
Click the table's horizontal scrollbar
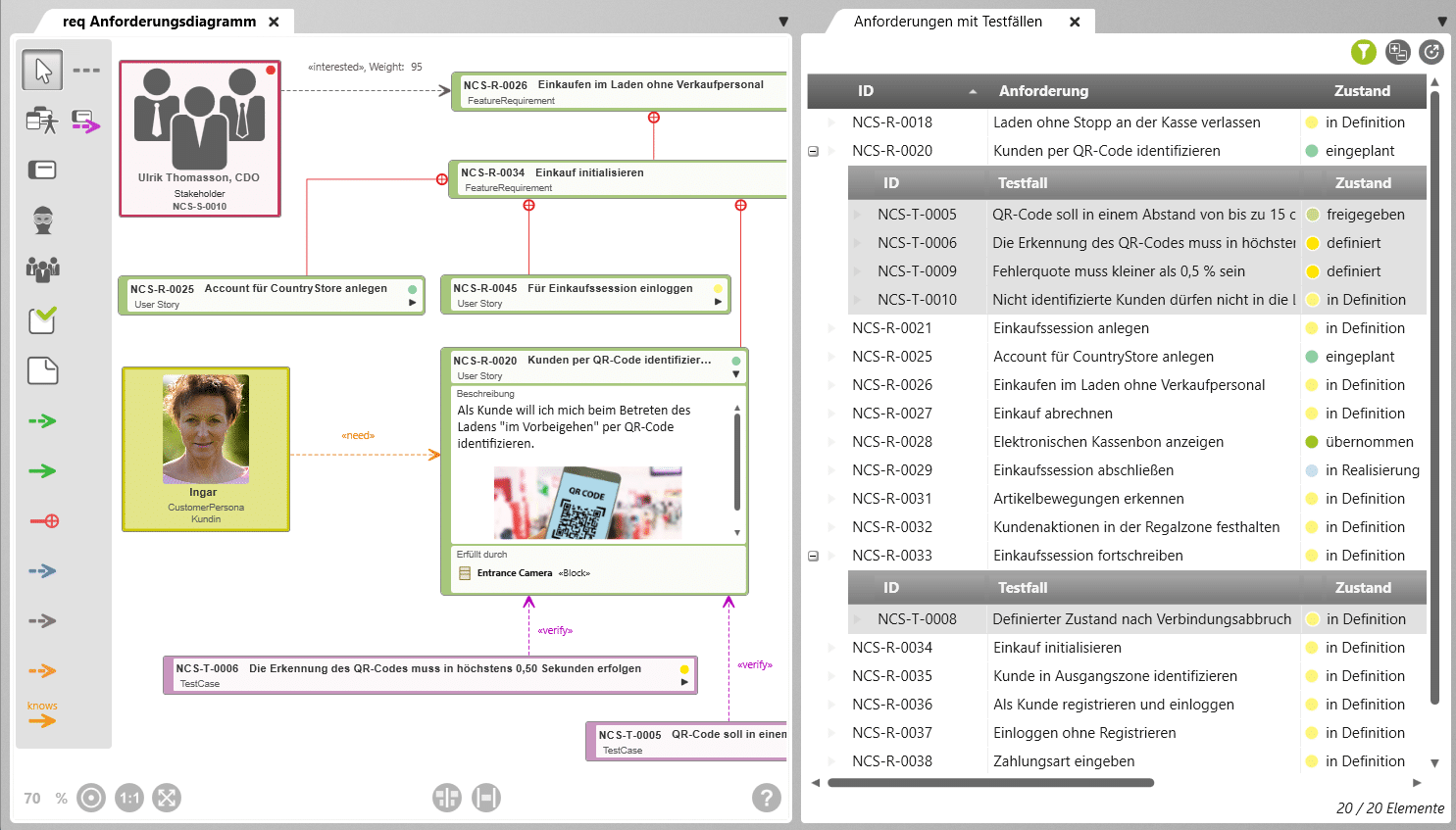click(x=990, y=783)
